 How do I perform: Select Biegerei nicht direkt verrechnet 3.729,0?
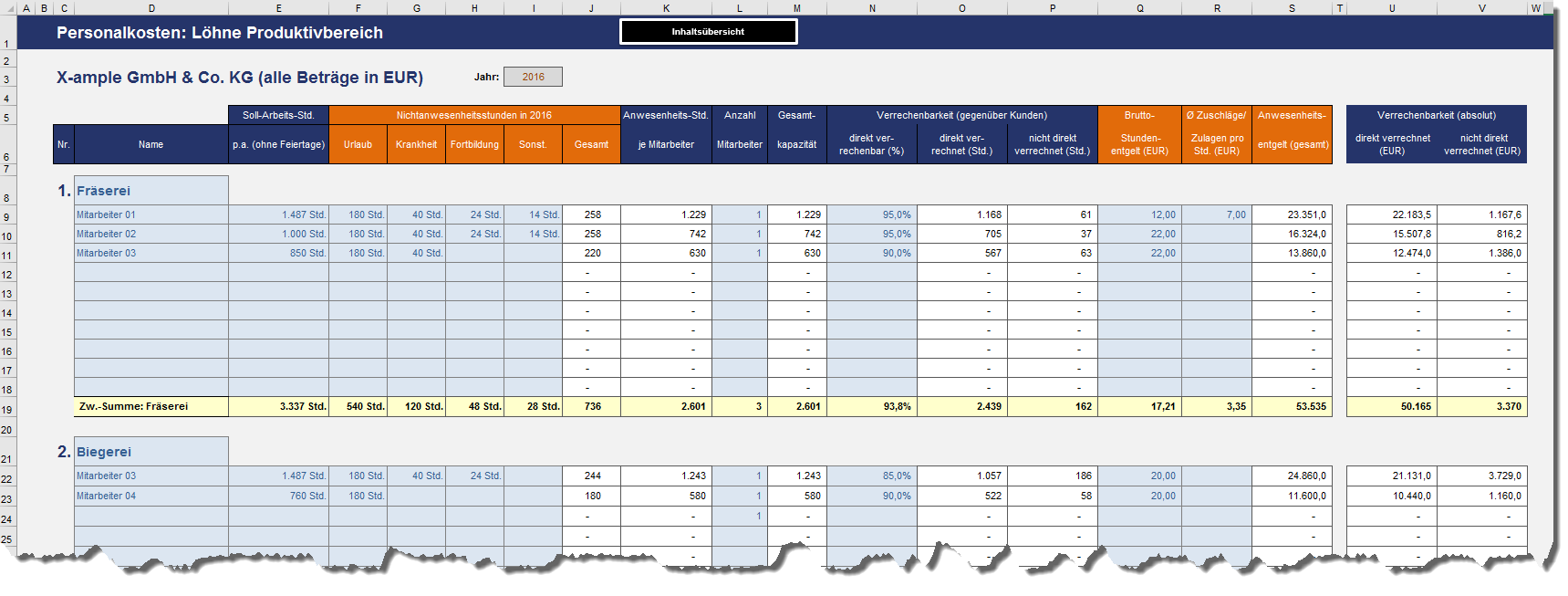click(1482, 476)
